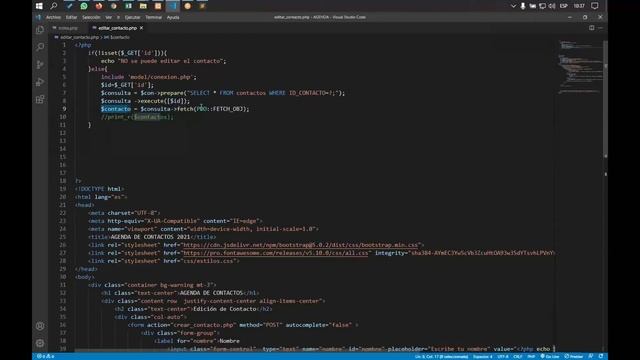Close the editar_contacto.php tab
Screen dimensions: 640x360
tap(141, 28)
